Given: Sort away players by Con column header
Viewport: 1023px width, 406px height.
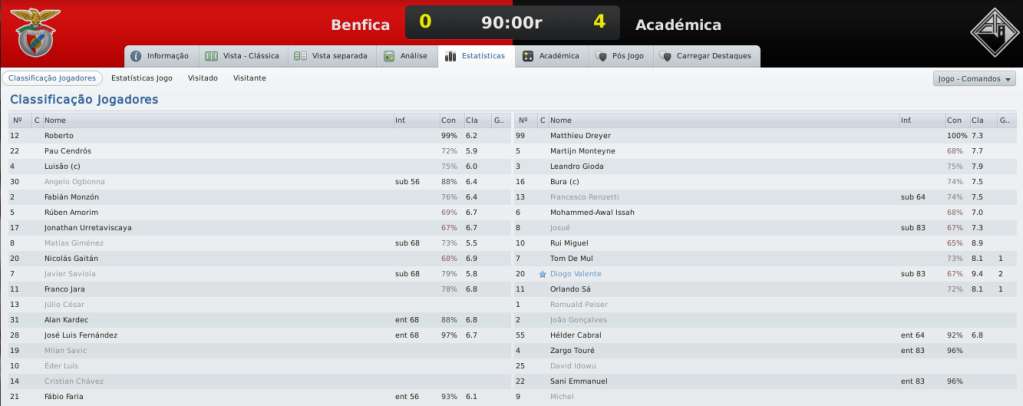Looking at the screenshot, I should (956, 120).
